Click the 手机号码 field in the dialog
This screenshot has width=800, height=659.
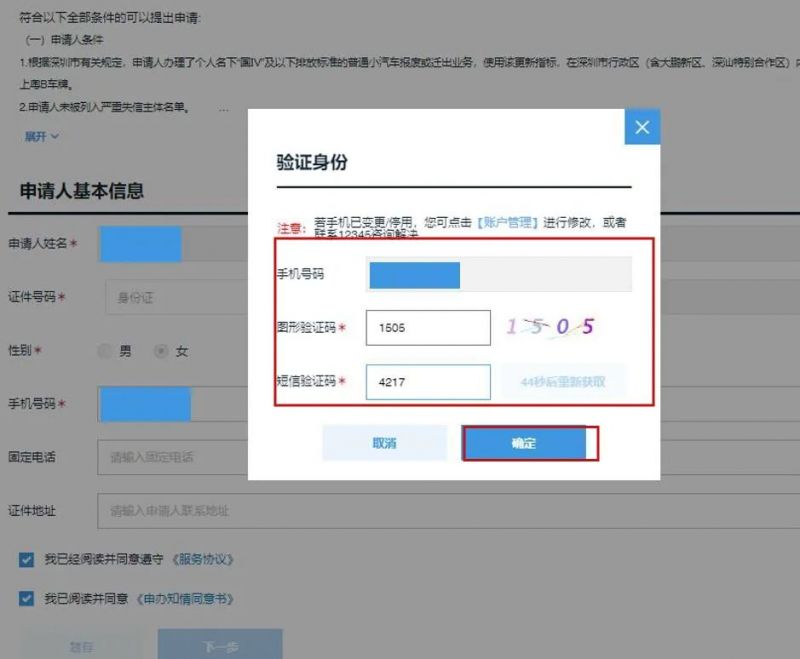coord(498,274)
